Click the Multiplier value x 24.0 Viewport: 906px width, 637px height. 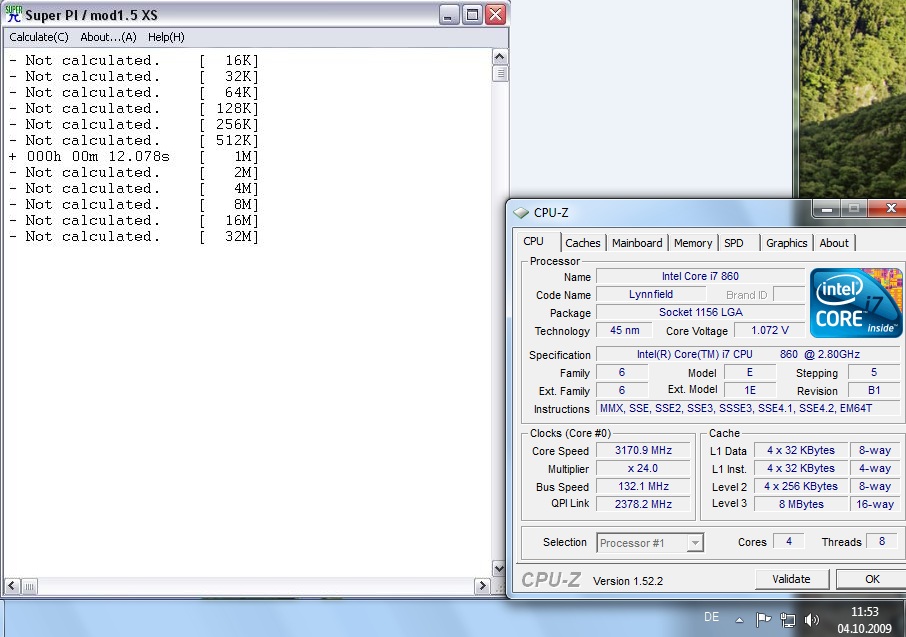coord(643,468)
